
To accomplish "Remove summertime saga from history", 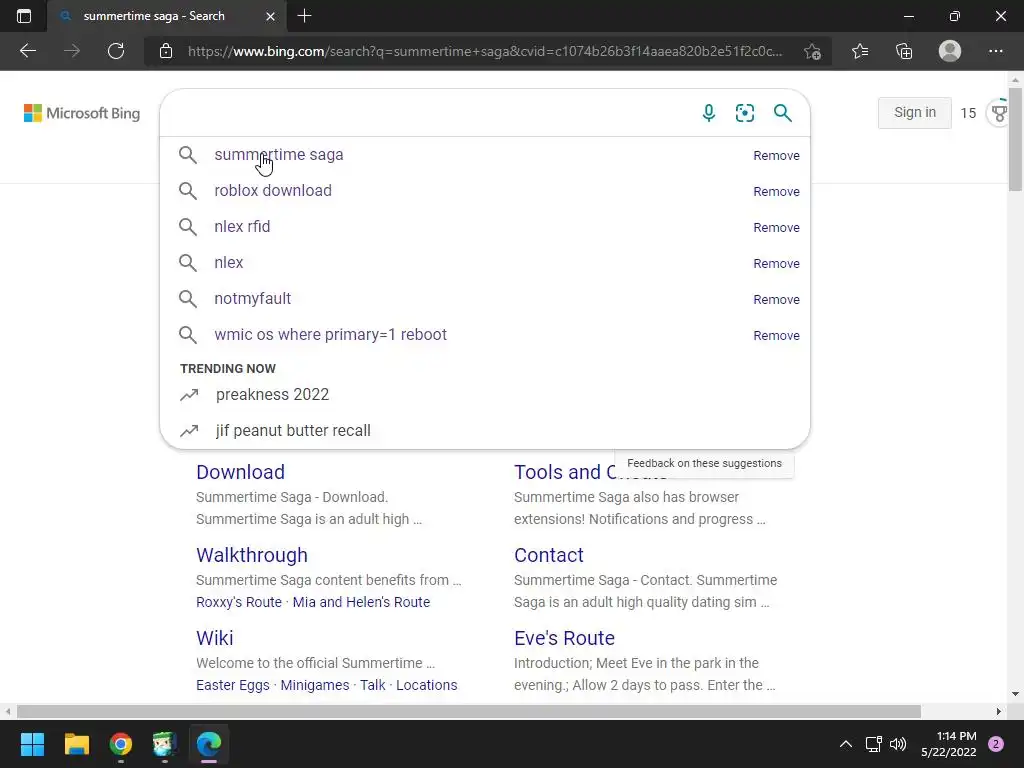I will [776, 155].
